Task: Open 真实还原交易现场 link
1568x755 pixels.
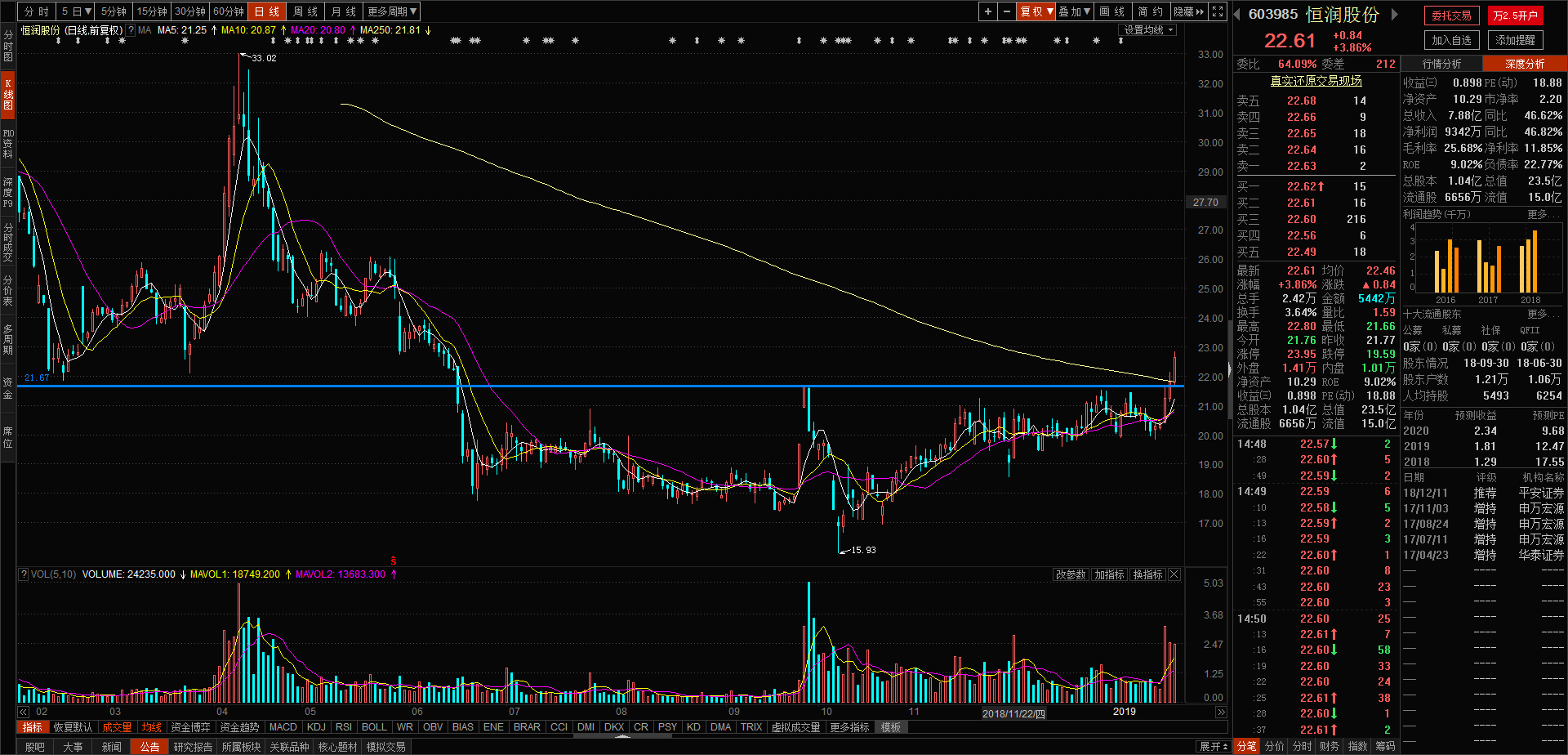Action: click(x=1316, y=81)
